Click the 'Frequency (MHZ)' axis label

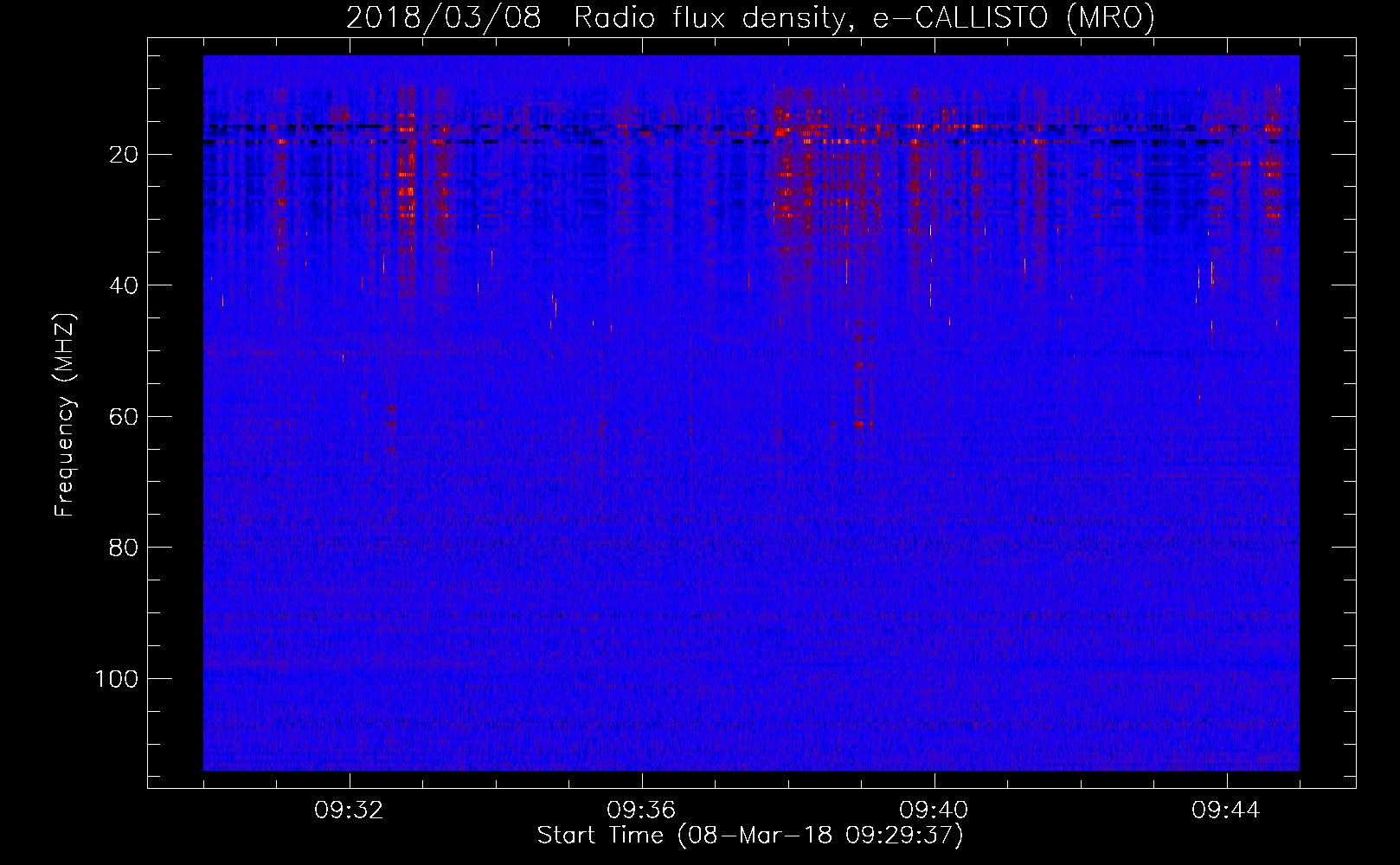[65, 415]
